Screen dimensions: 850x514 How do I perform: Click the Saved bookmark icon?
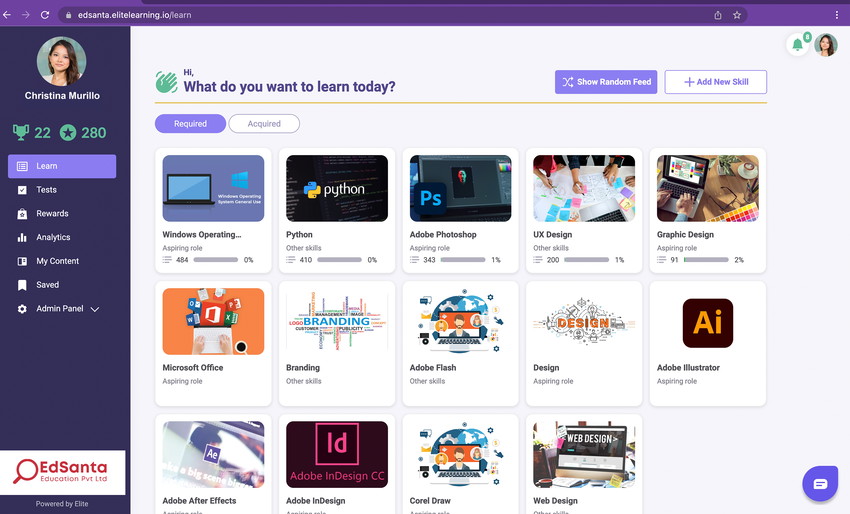tap(22, 285)
